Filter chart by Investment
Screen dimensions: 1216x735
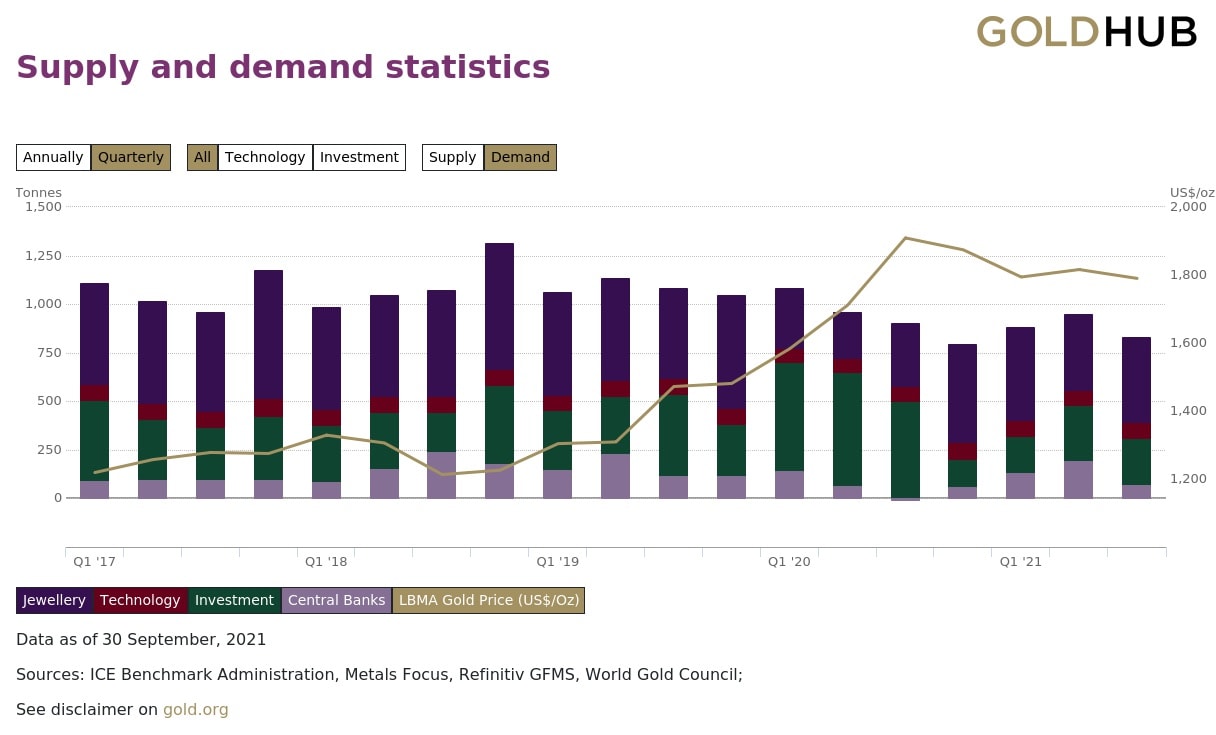[359, 158]
